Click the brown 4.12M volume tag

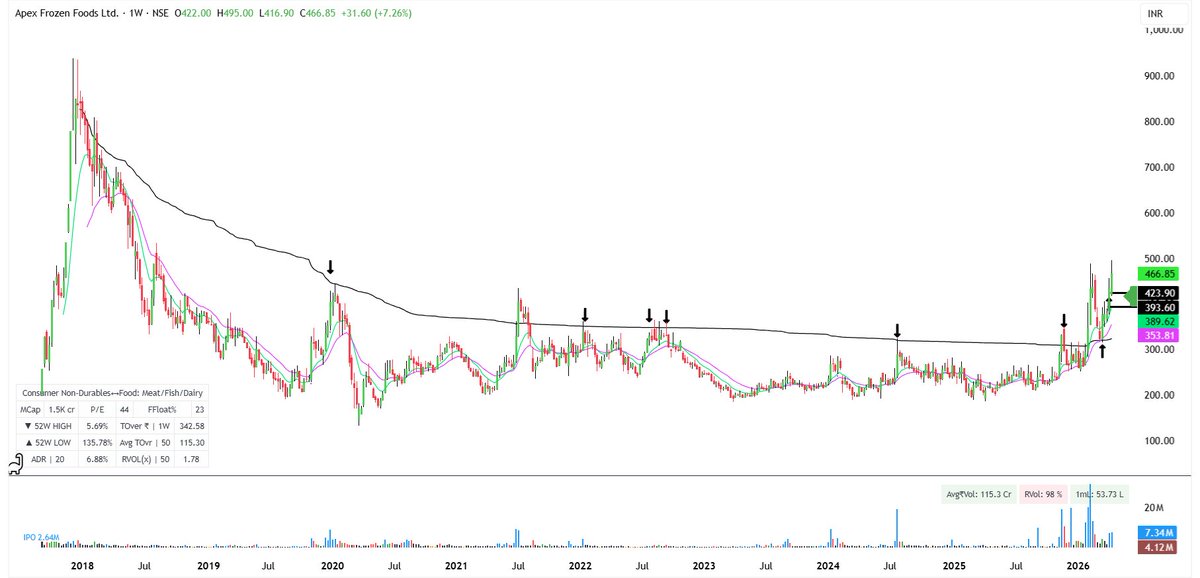(x=1159, y=547)
